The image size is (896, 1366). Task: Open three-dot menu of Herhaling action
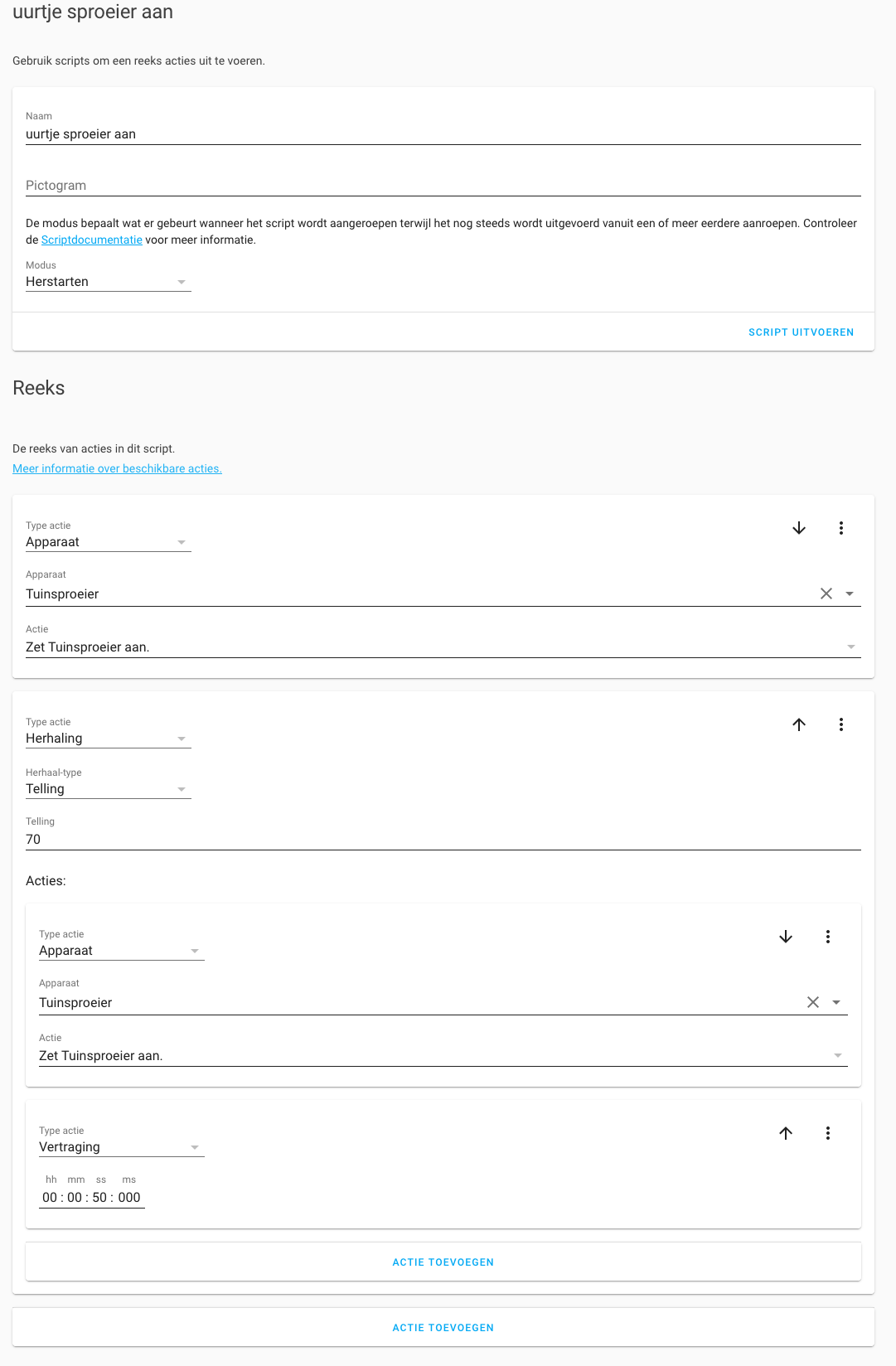coord(840,724)
